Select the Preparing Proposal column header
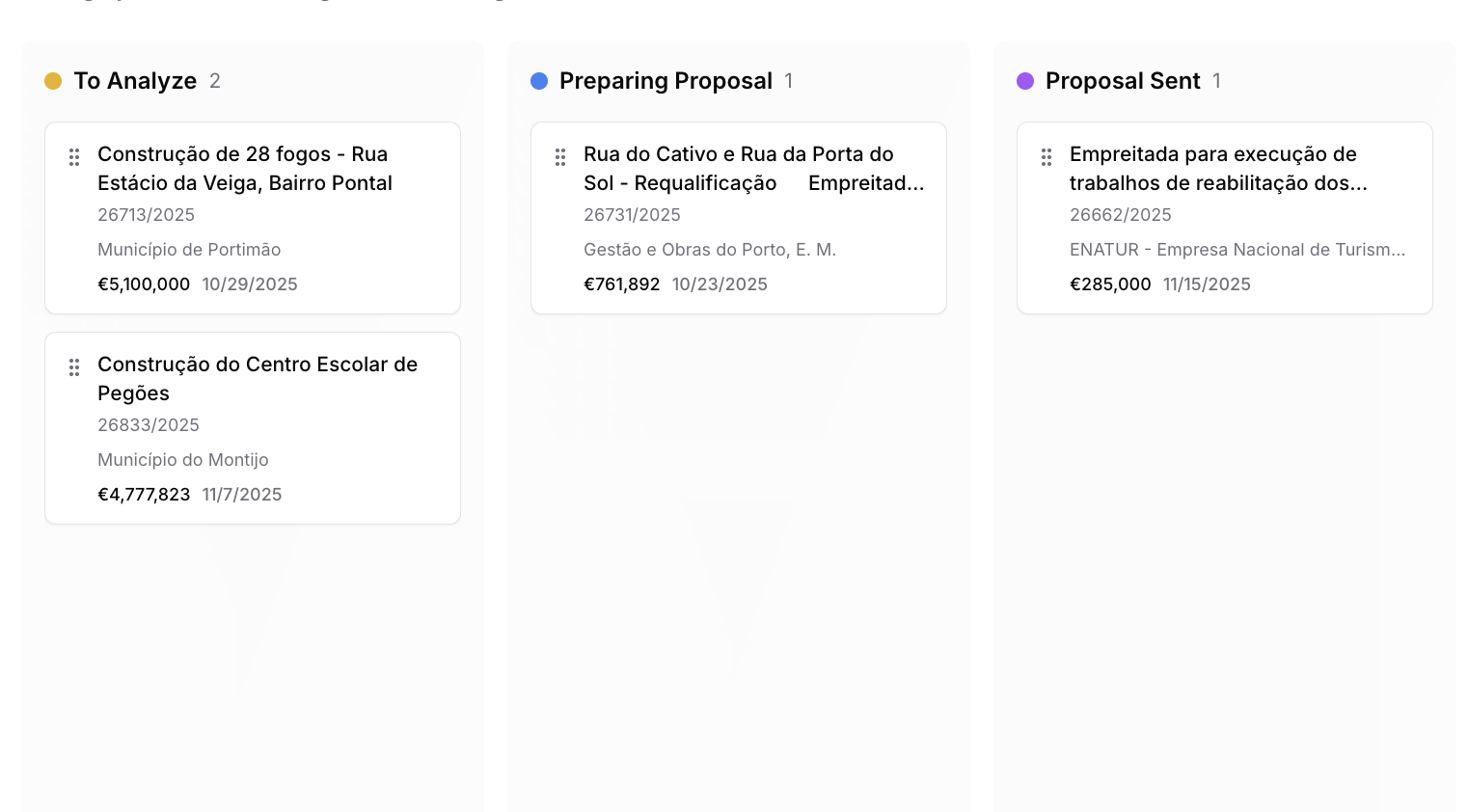The width and height of the screenshot is (1468, 812). pos(666,81)
